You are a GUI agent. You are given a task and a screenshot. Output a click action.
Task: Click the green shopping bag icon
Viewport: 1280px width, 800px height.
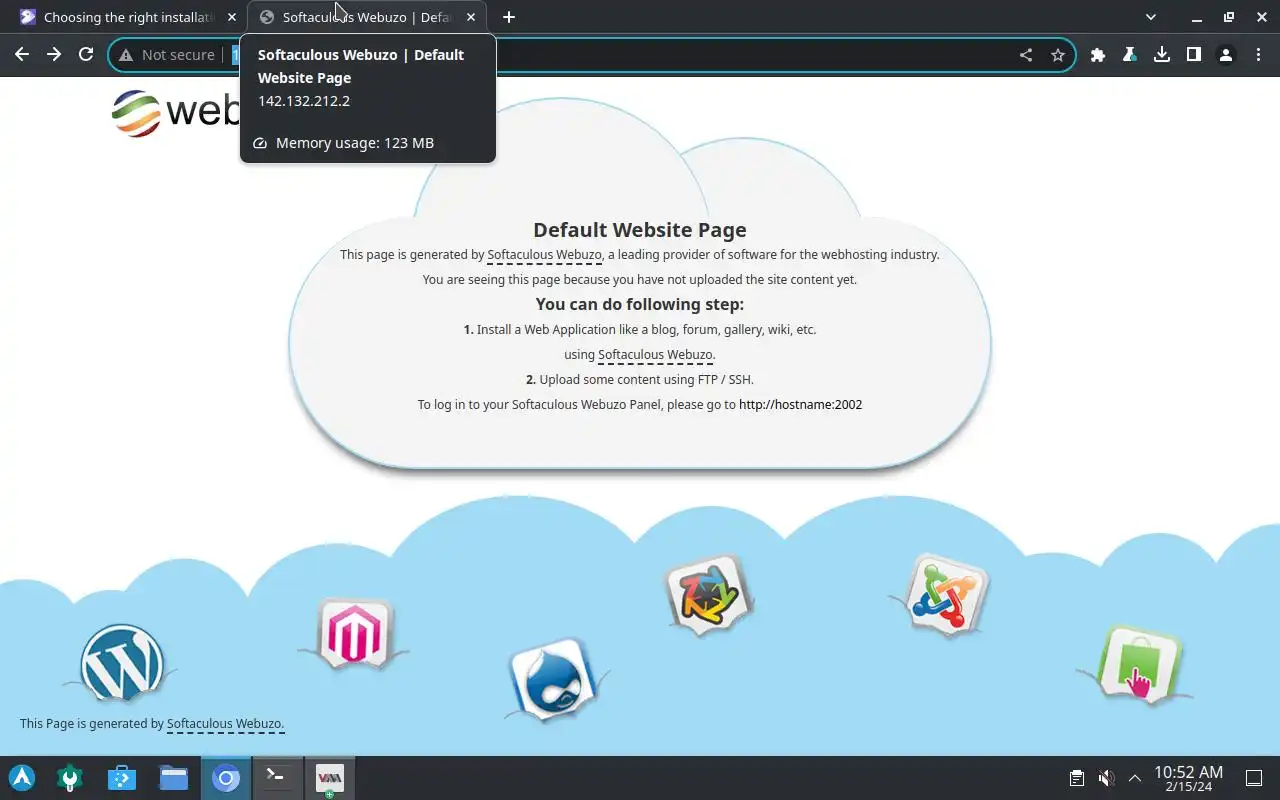pyautogui.click(x=1139, y=665)
